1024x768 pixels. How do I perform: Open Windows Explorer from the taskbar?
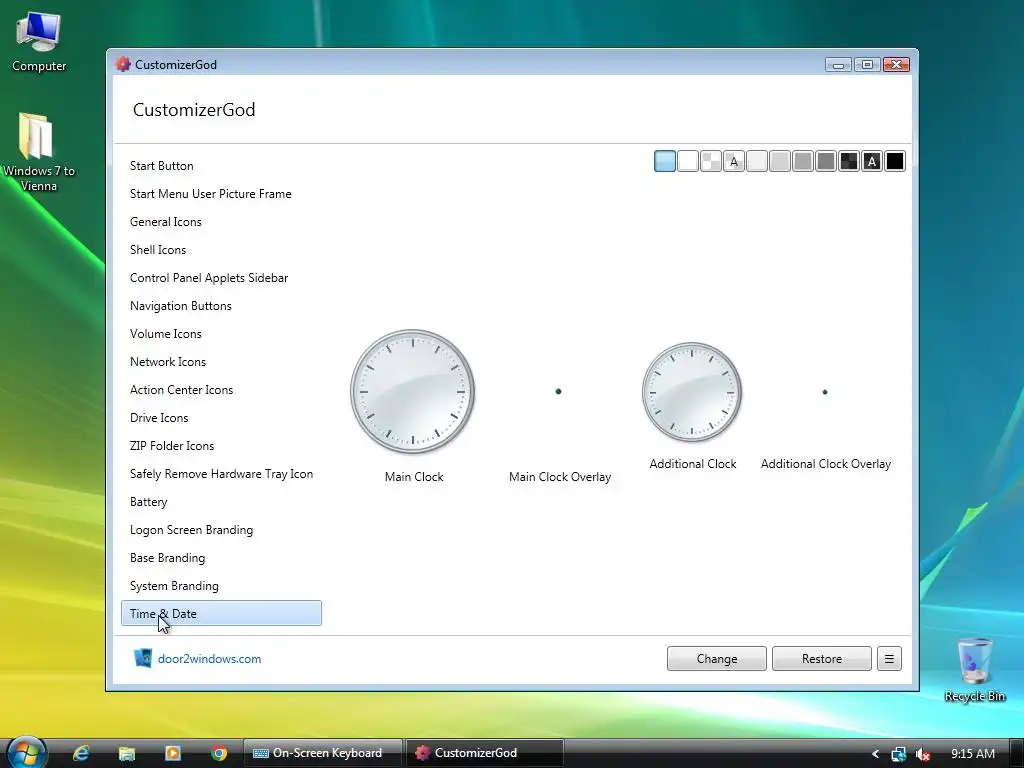(x=127, y=753)
